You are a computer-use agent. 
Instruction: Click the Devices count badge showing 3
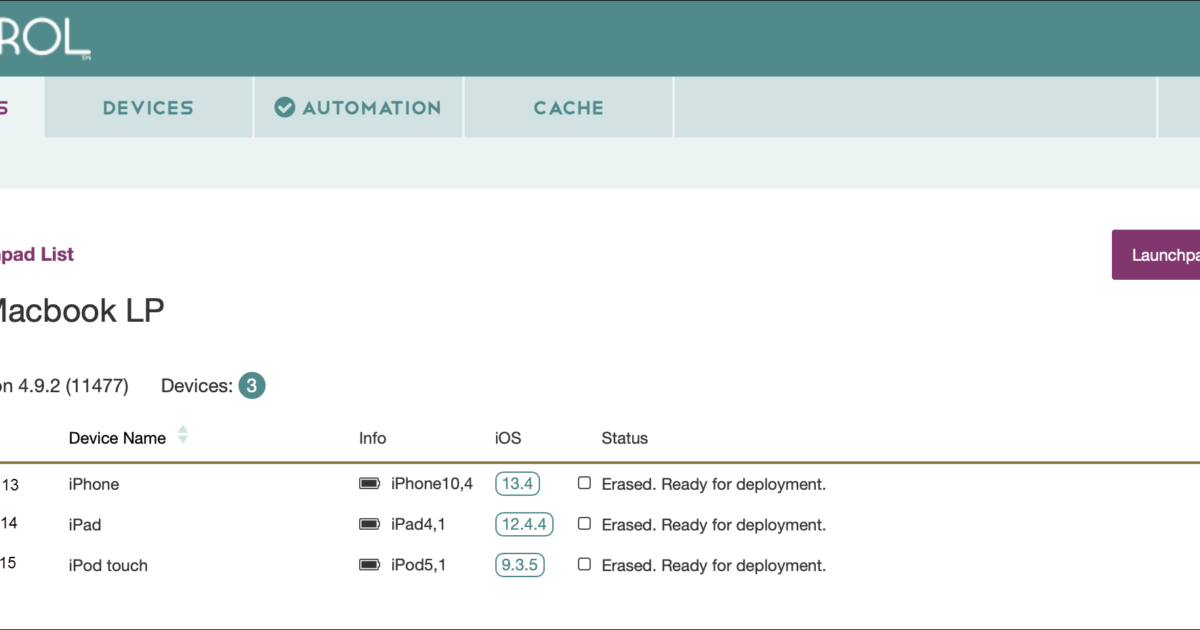click(253, 385)
